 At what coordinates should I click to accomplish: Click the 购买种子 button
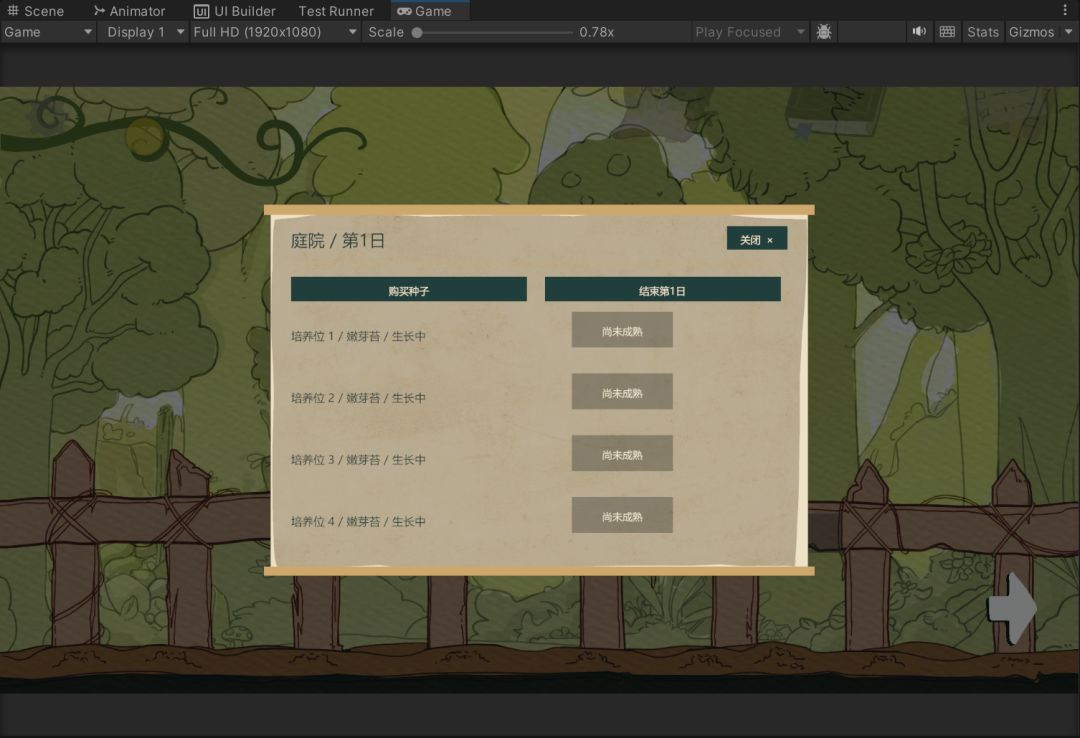coord(408,290)
